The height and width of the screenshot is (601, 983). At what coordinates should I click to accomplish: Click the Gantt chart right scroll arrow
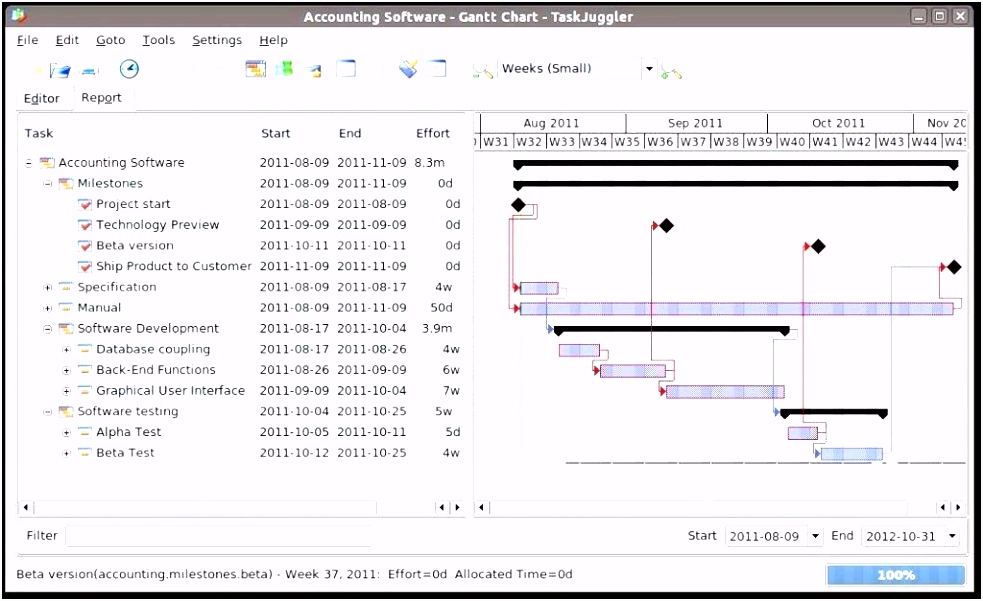pyautogui.click(x=958, y=507)
